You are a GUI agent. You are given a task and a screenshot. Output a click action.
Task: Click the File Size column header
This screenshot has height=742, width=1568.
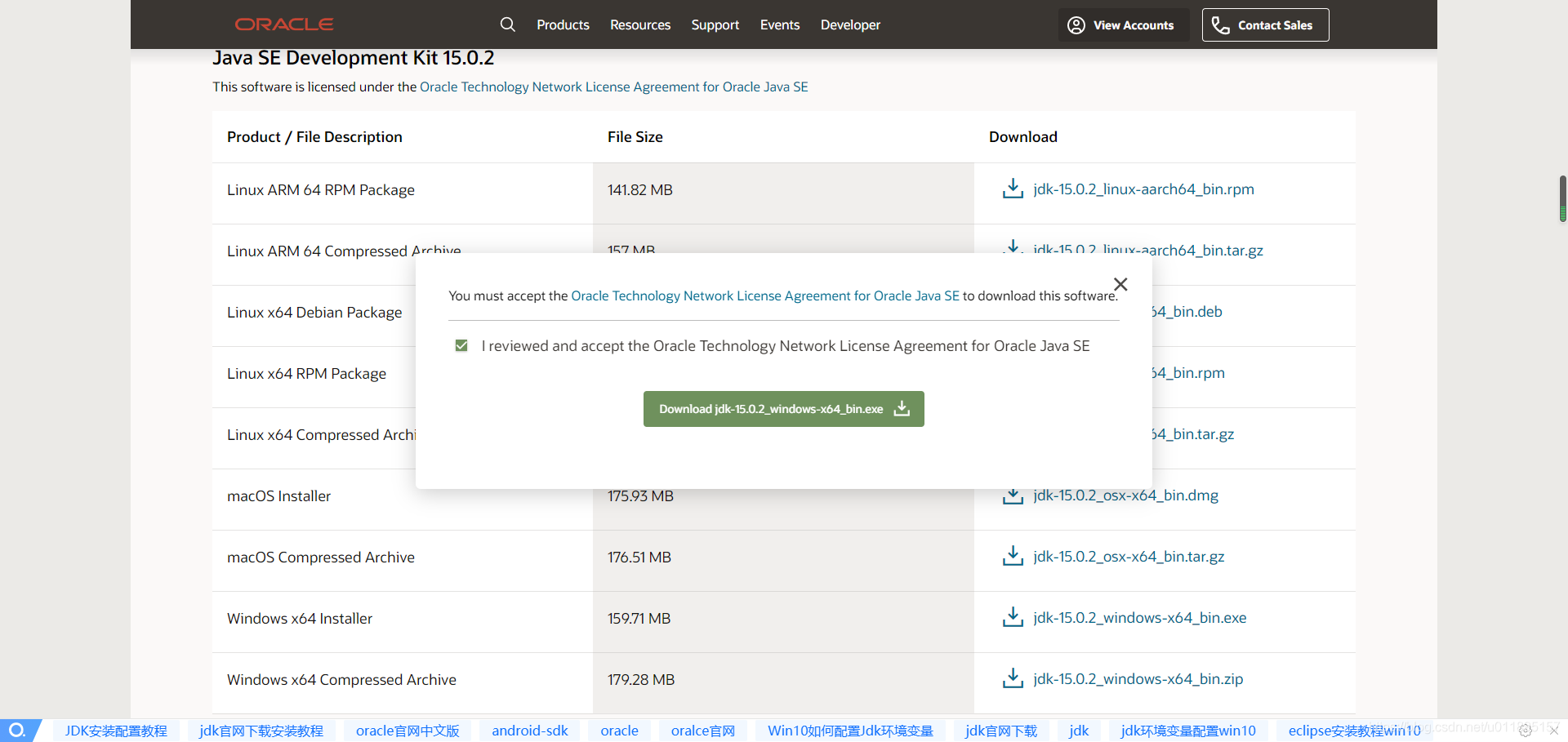[635, 137]
